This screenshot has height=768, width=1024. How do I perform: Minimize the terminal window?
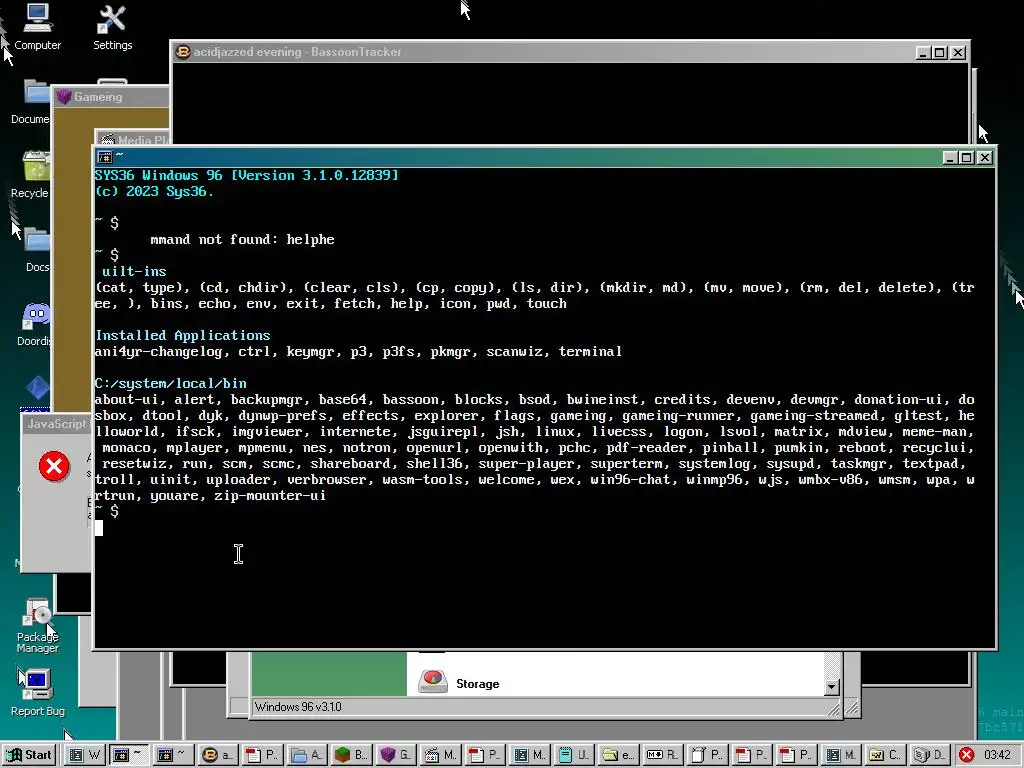[950, 157]
